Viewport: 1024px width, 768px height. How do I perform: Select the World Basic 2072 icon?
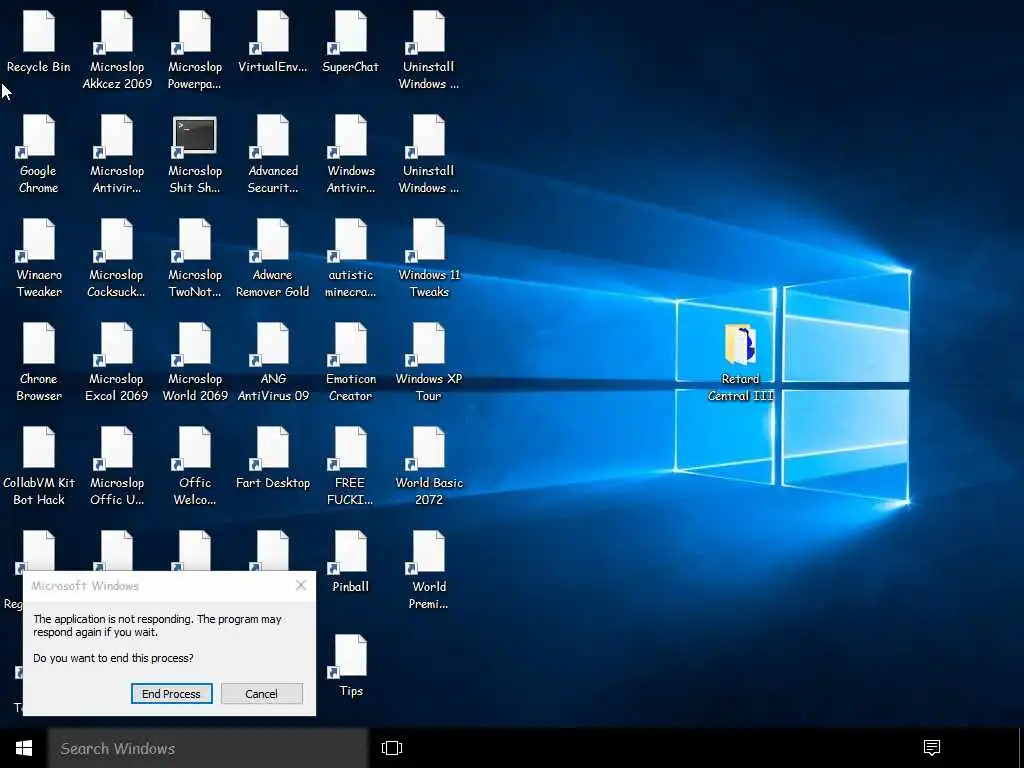click(428, 466)
